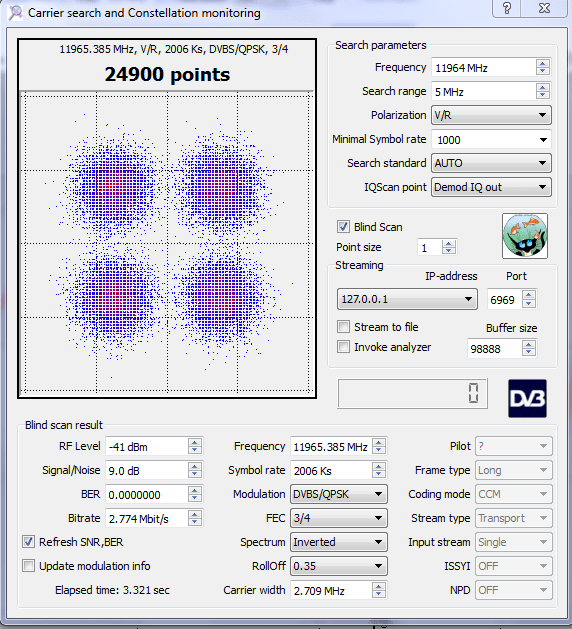
Task: Expand the Search standard AUTO dropdown
Action: pyautogui.click(x=491, y=163)
